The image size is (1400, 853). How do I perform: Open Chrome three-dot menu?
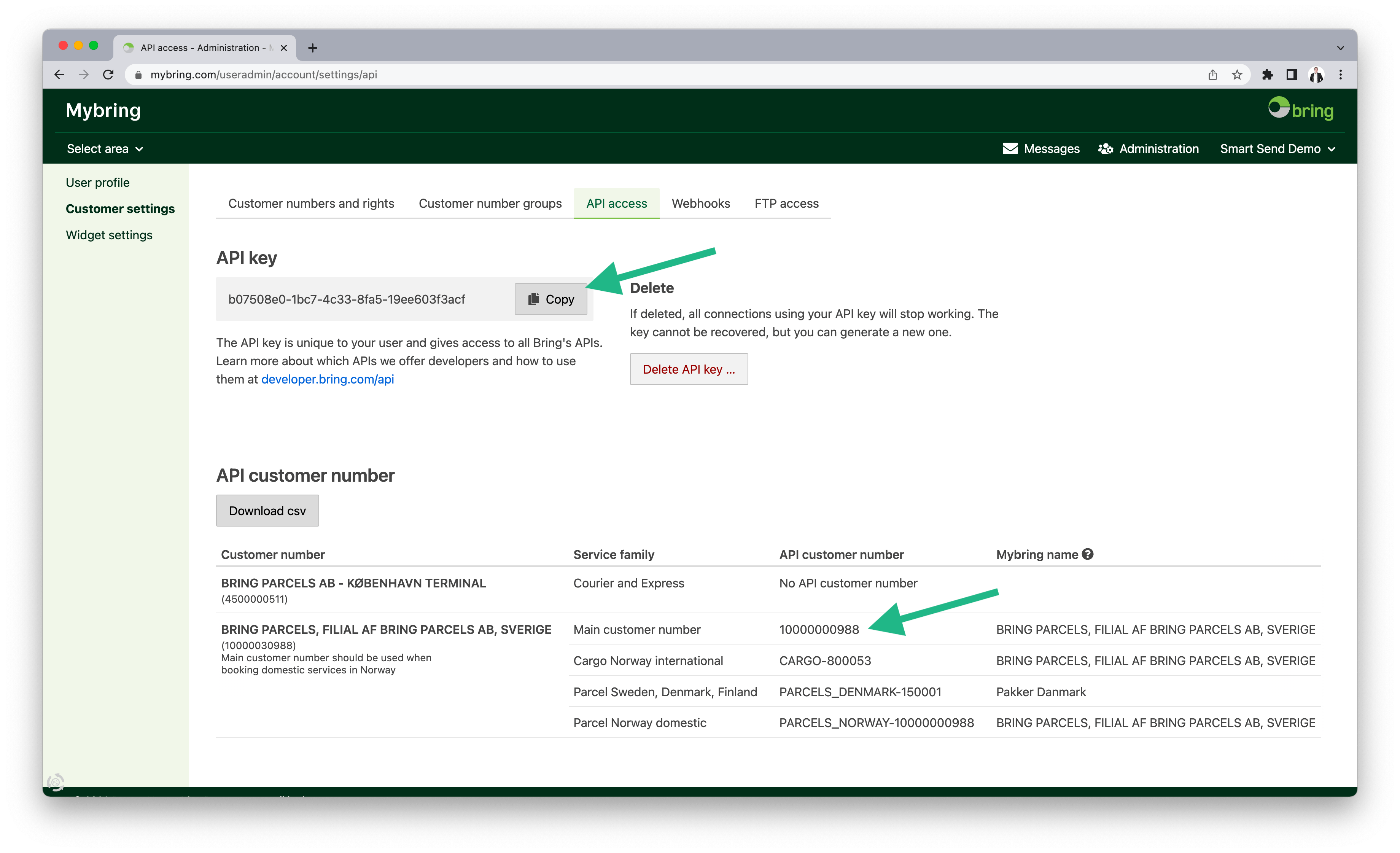tap(1340, 75)
